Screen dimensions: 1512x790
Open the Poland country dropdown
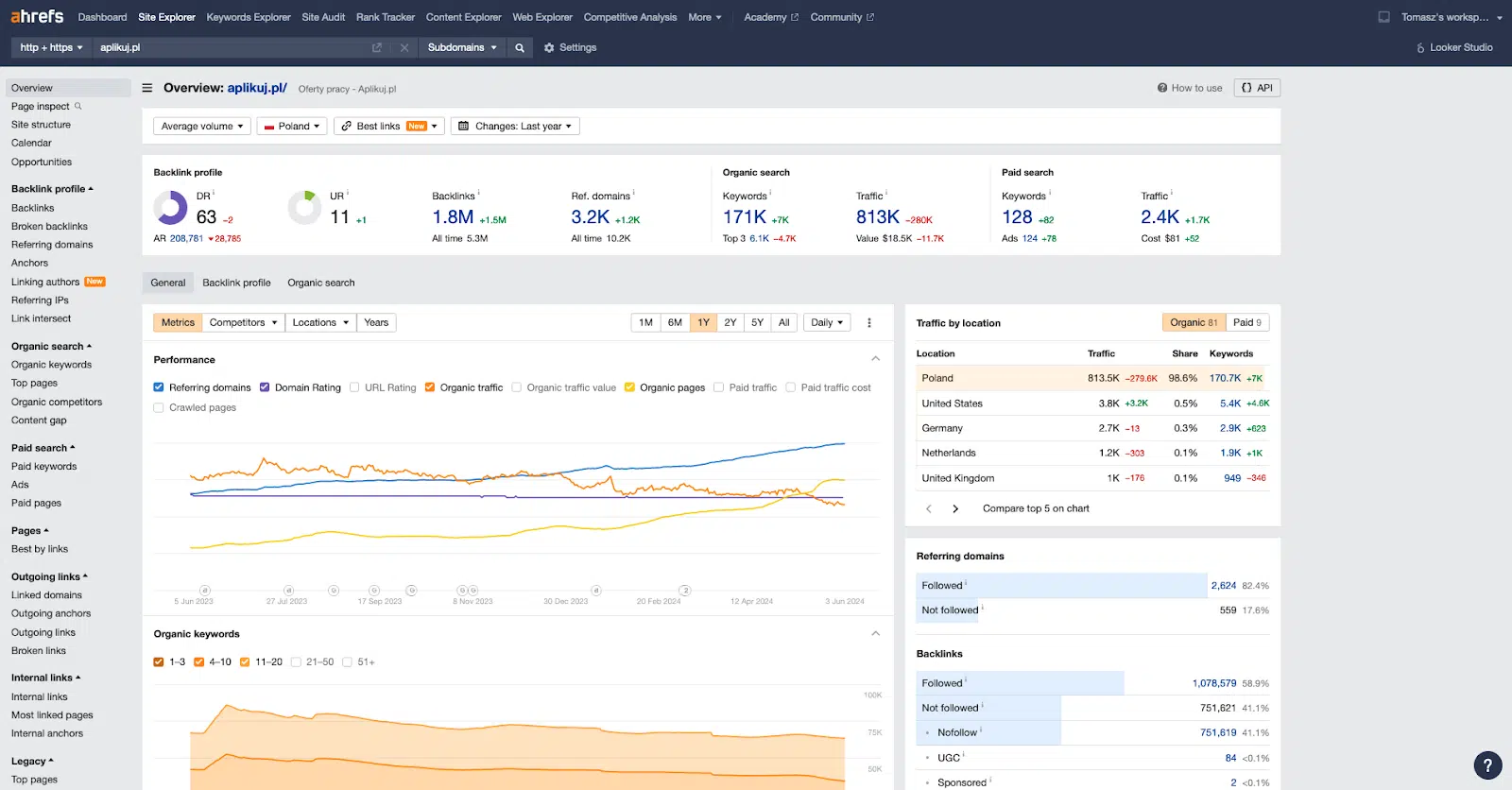pos(292,126)
